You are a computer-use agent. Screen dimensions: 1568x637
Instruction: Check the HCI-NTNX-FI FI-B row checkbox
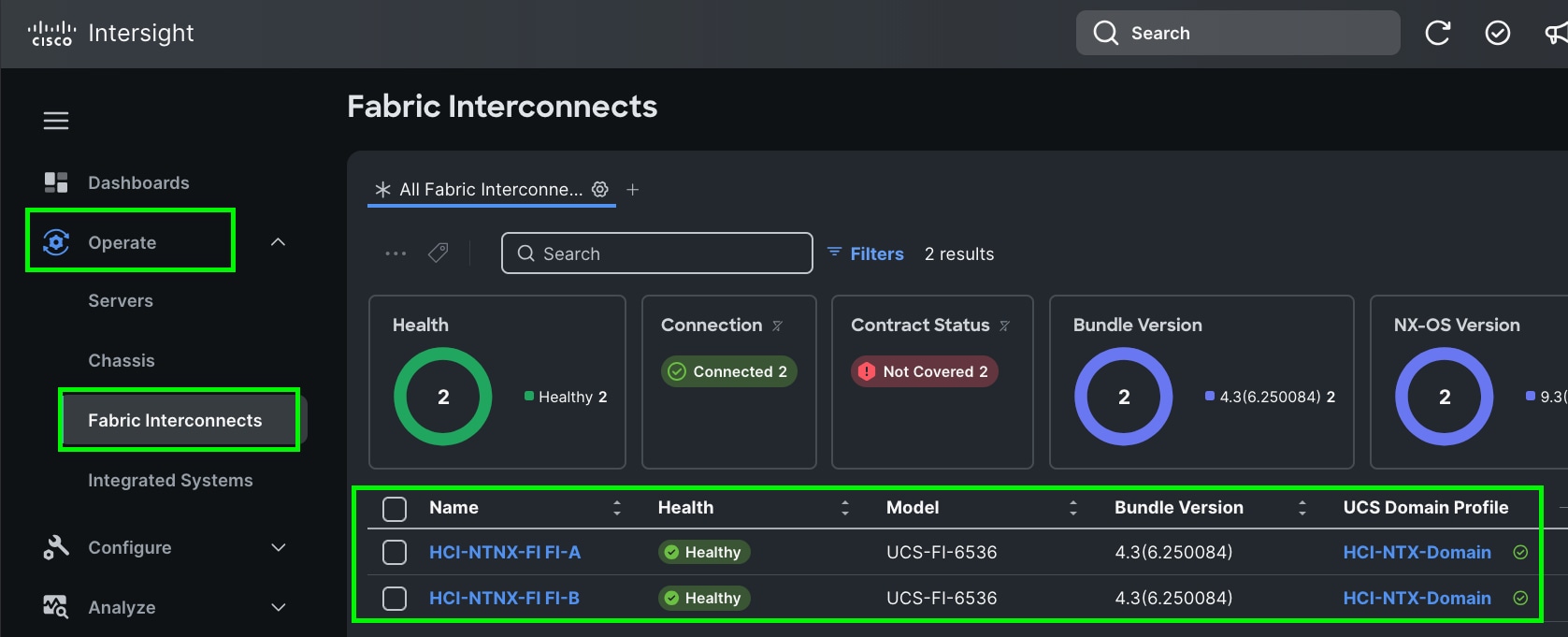[395, 598]
